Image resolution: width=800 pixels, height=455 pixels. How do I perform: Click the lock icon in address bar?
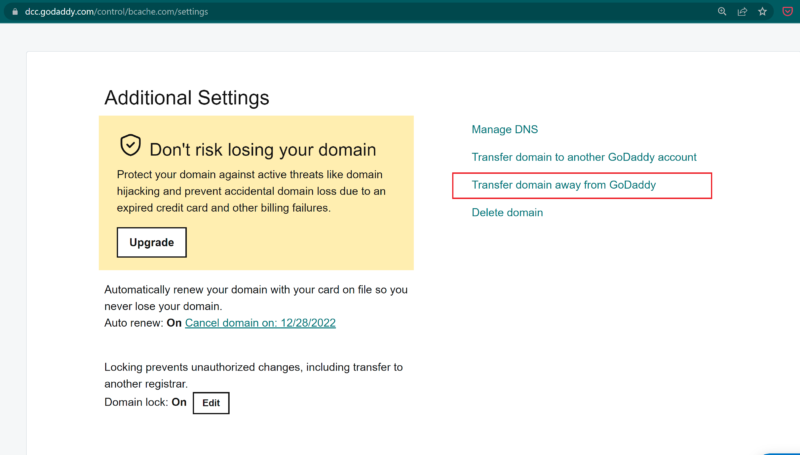15,11
